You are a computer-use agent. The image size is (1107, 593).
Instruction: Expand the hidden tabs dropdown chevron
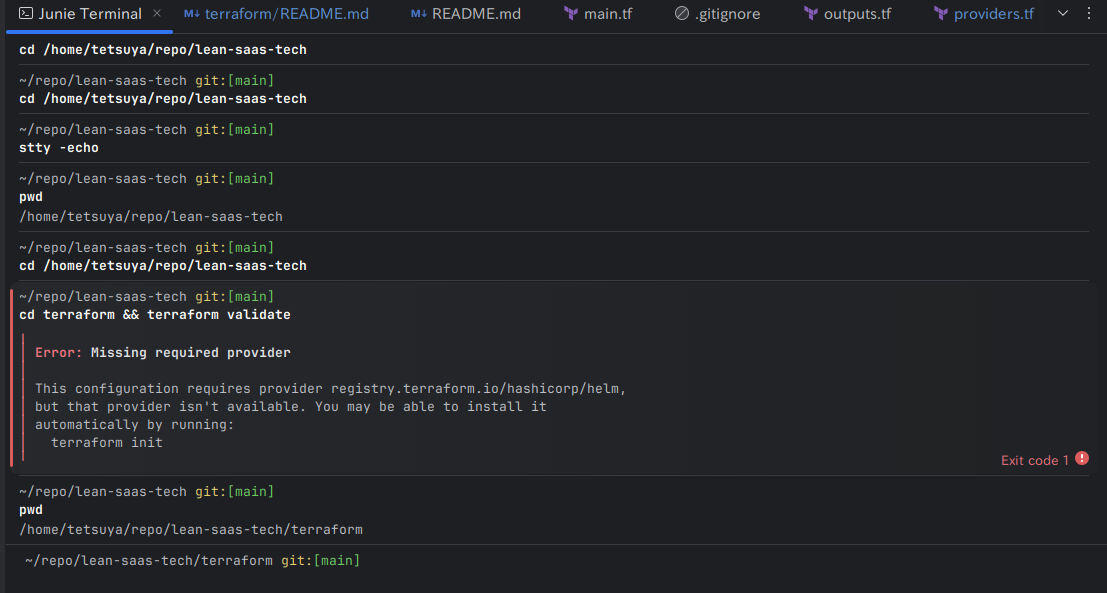[x=1063, y=14]
